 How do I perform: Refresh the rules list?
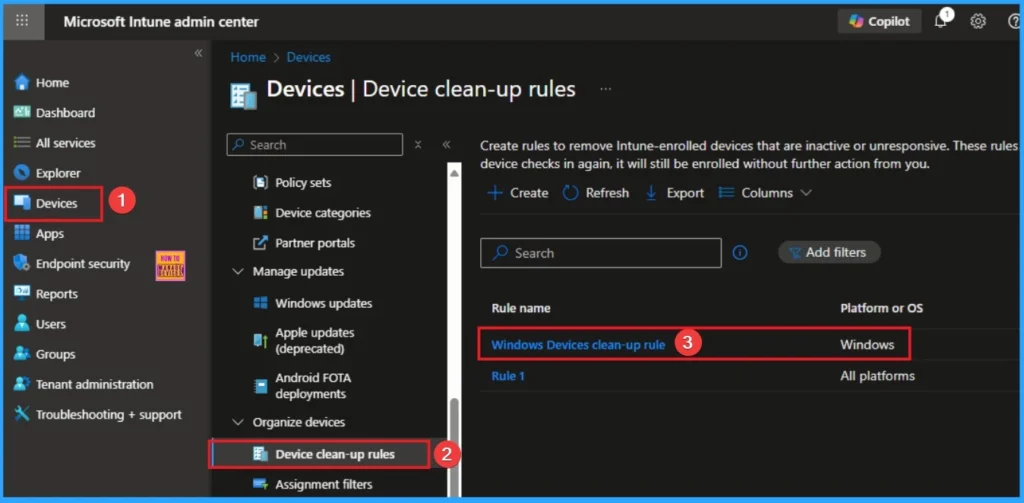(x=596, y=193)
